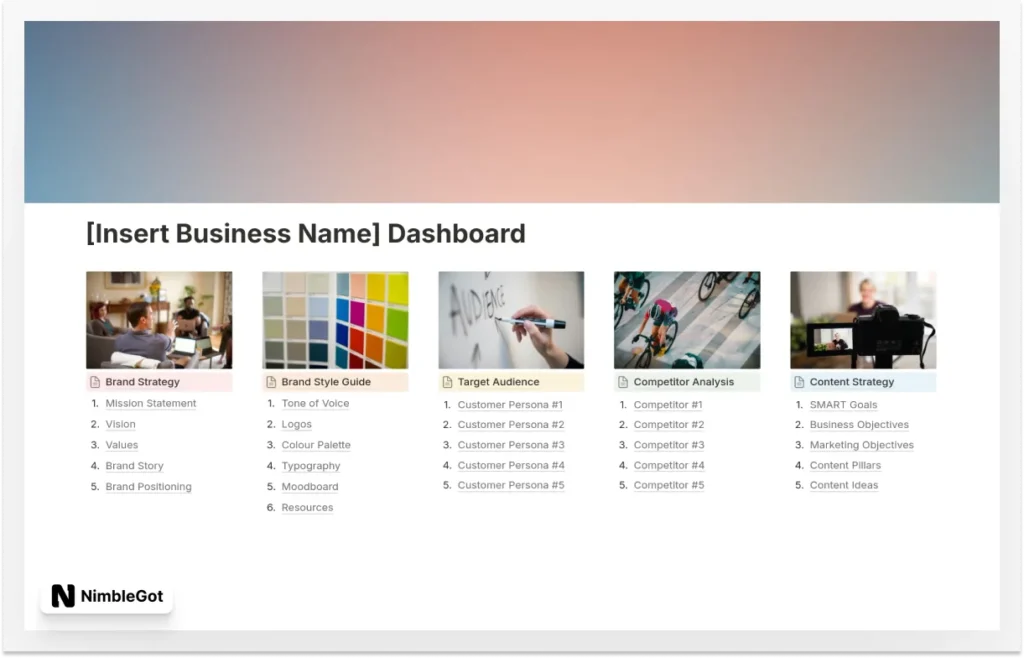Go to Colour Palette page
1024x658 pixels.
[x=316, y=445]
